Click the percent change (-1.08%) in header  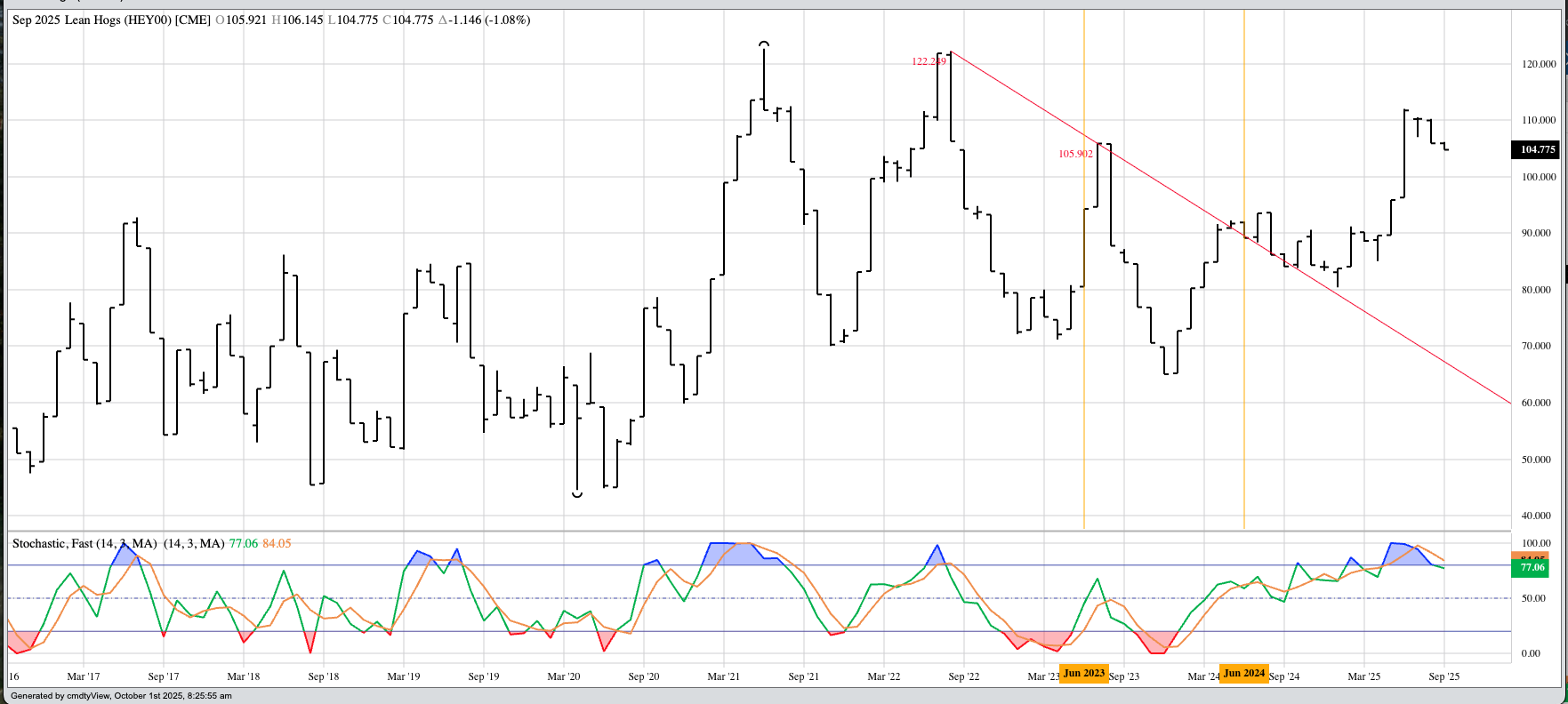(x=507, y=20)
